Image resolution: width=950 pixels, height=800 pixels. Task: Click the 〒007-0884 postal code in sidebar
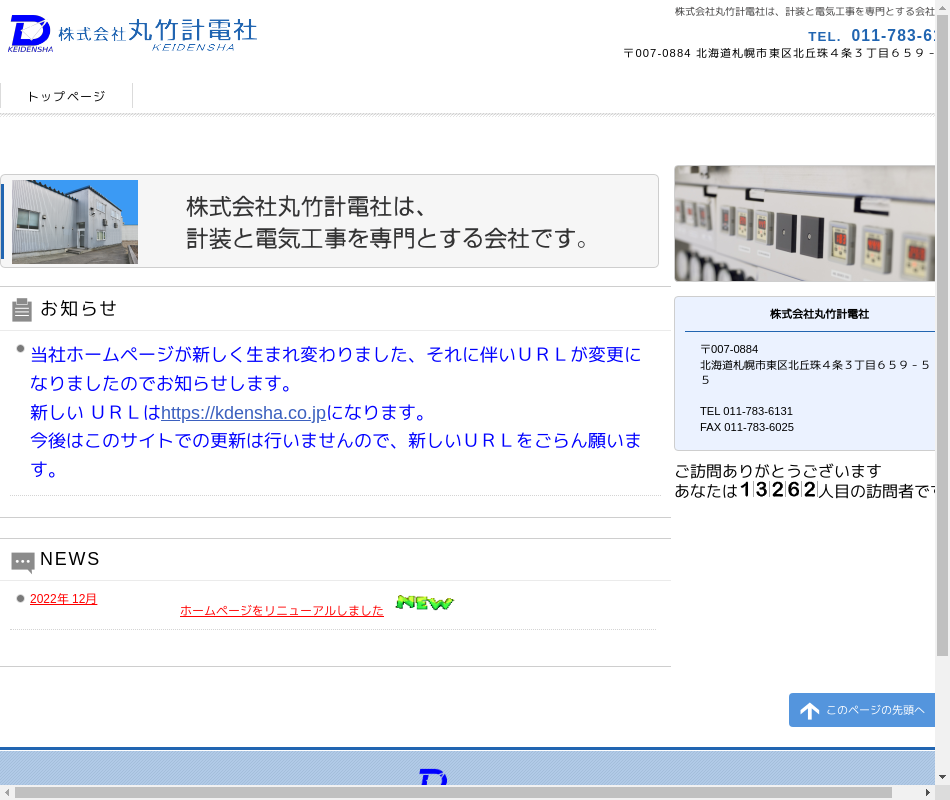(729, 349)
